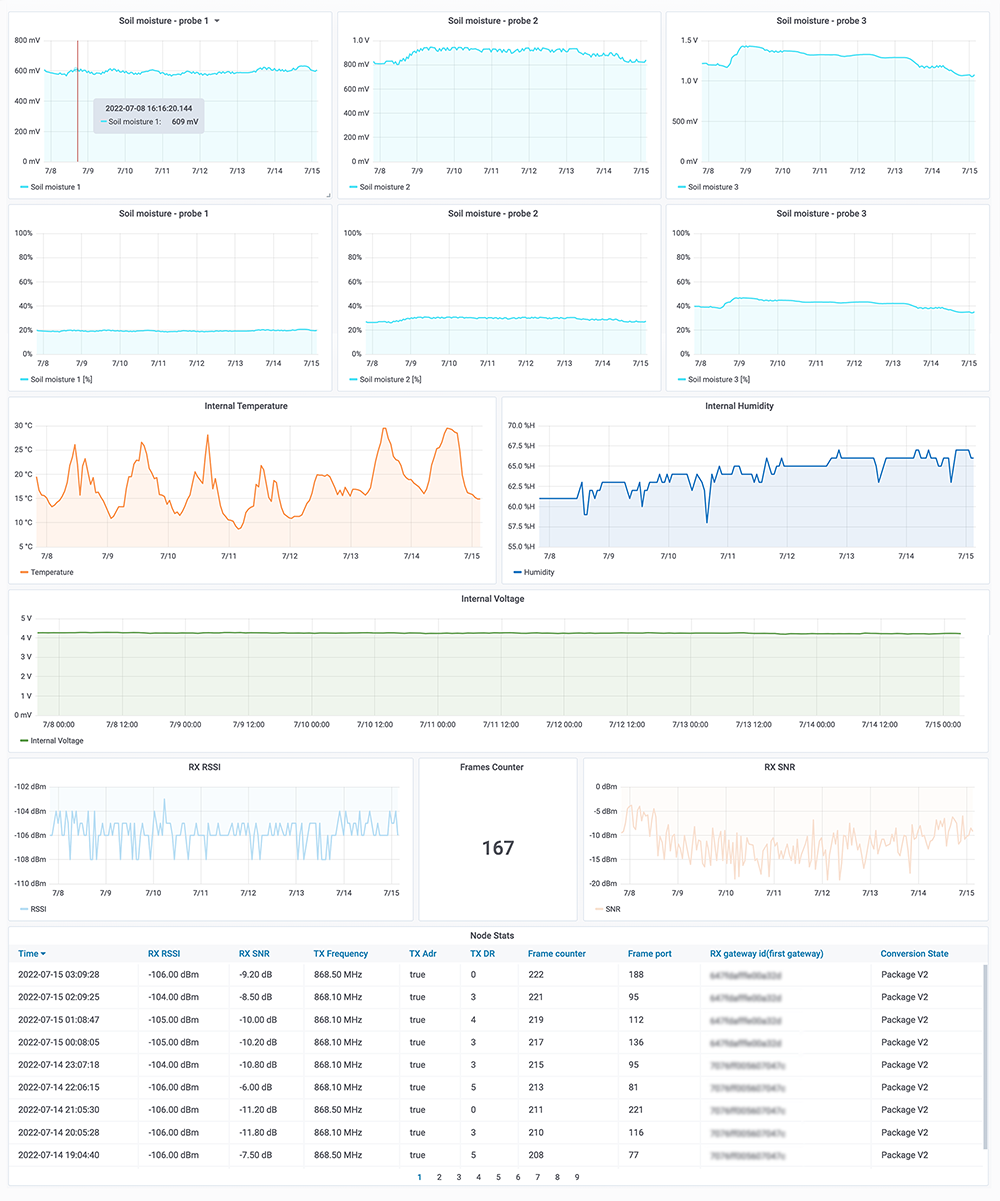Go to Node Stats table page 2
This screenshot has height=1201, width=1000.
tap(439, 1177)
